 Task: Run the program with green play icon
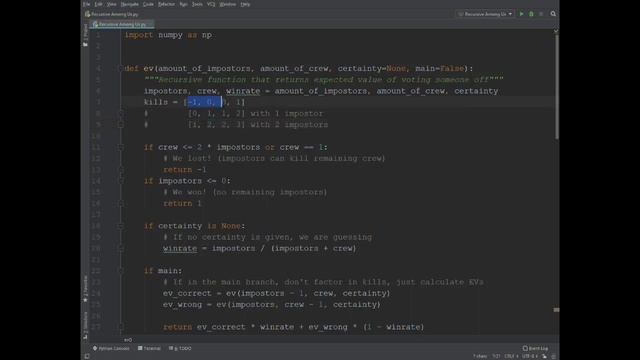(521, 14)
